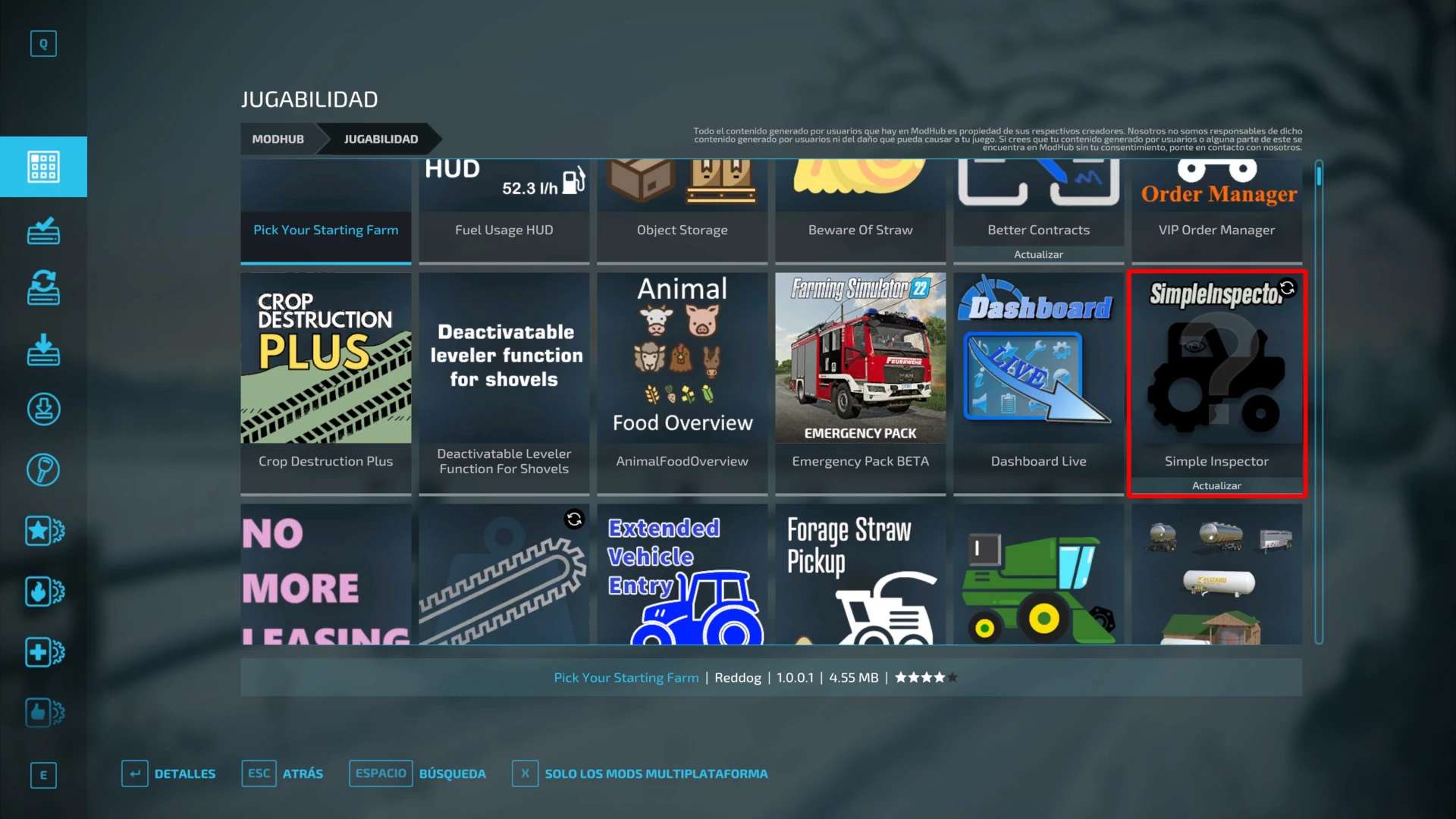The width and height of the screenshot is (1456, 819).
Task: Open the installed mods checkmark sidebar icon
Action: [x=43, y=231]
